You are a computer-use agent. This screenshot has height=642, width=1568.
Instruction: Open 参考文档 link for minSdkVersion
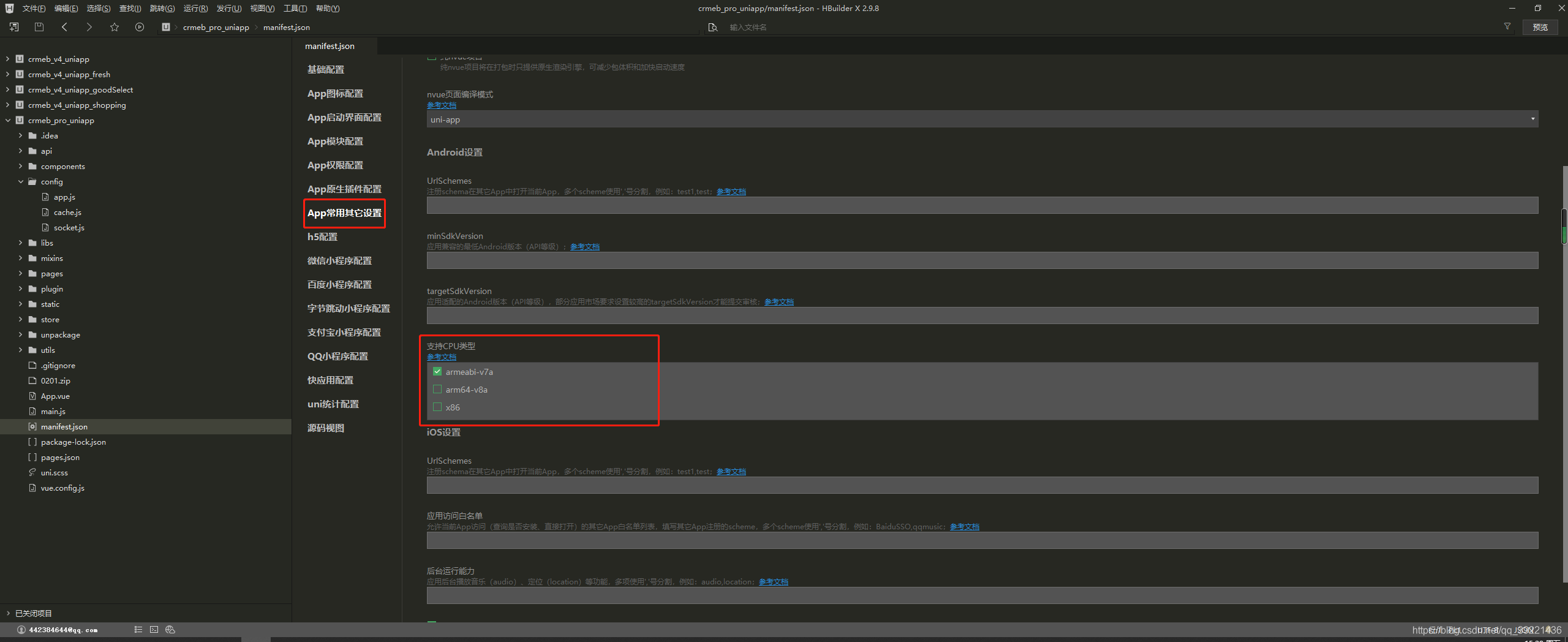pyautogui.click(x=585, y=247)
